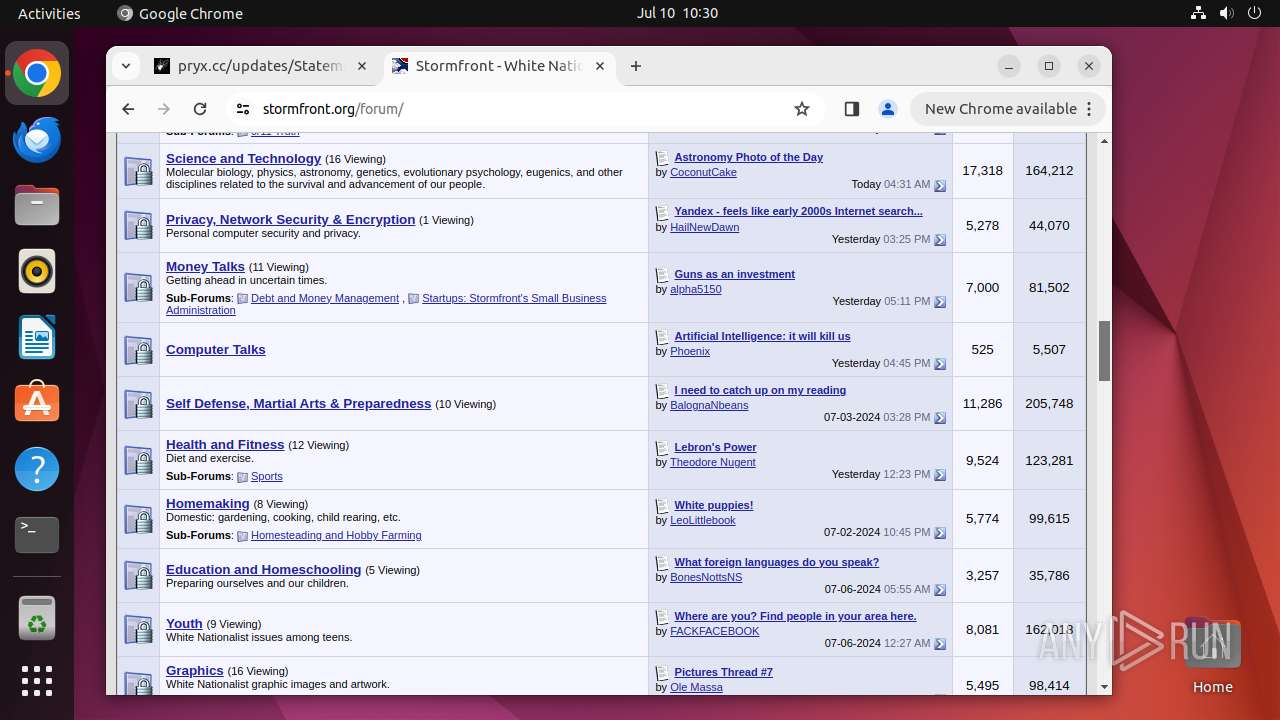Launch LibreOffice Writer from dock

pyautogui.click(x=37, y=337)
